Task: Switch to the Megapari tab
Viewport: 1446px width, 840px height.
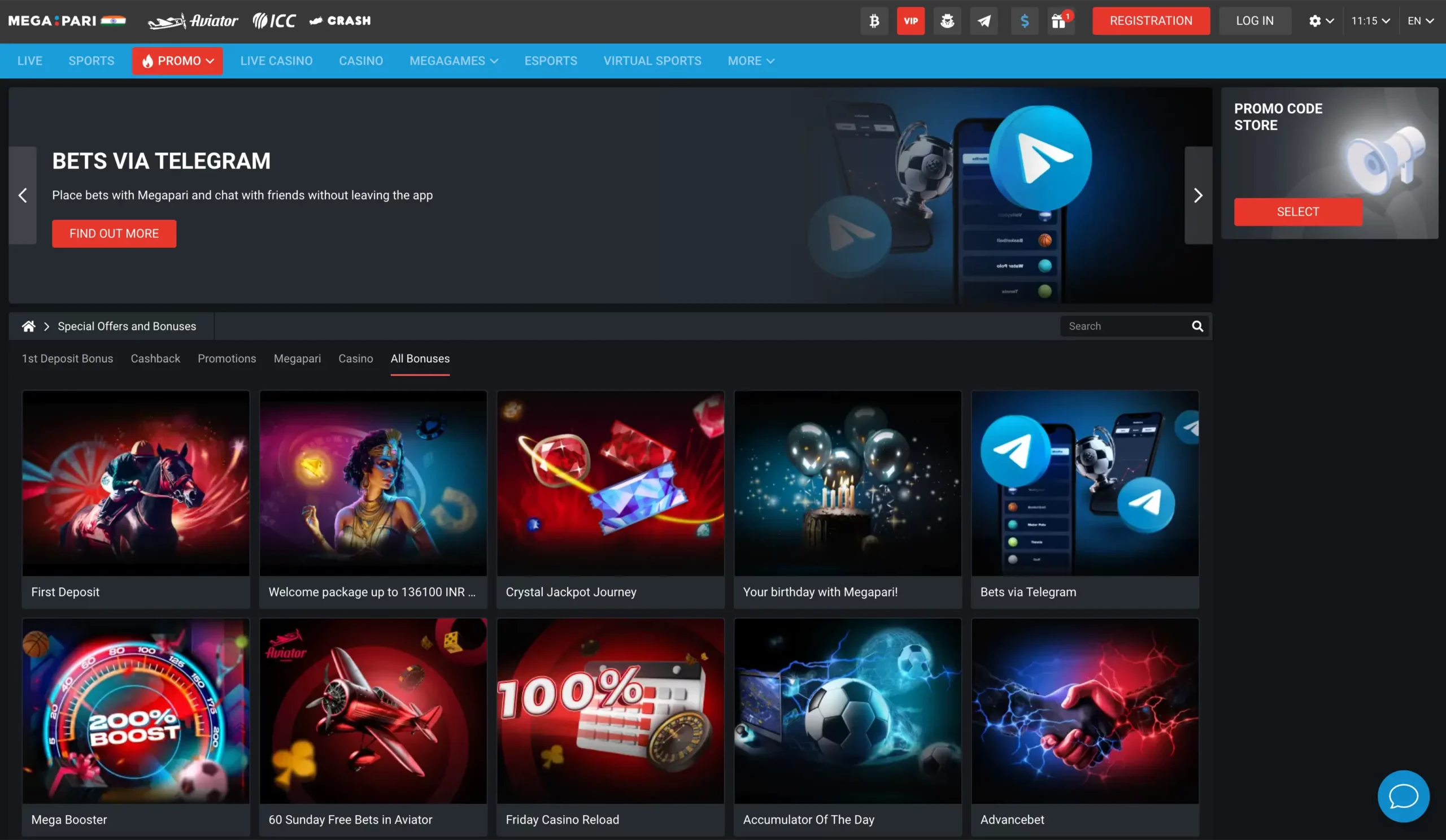Action: [297, 359]
